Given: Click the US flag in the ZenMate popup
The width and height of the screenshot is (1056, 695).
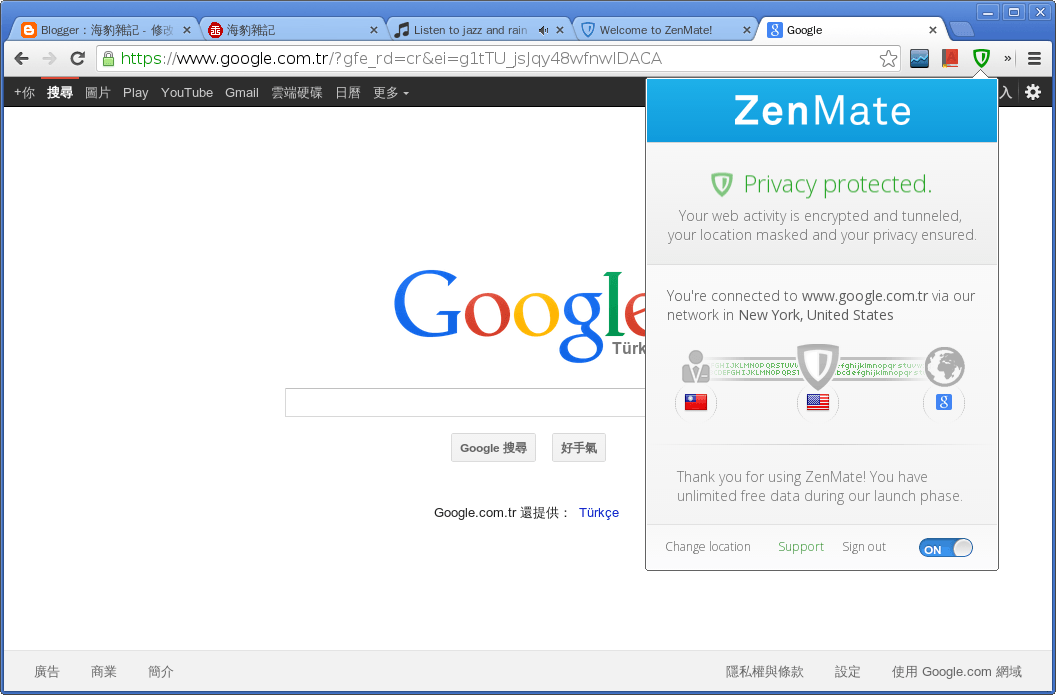Looking at the screenshot, I should 818,402.
